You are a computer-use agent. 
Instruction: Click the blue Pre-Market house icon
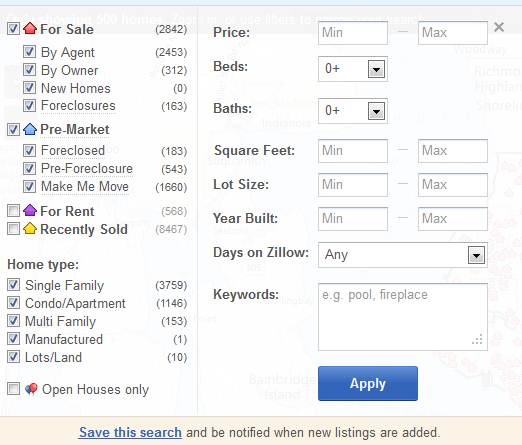(30, 129)
